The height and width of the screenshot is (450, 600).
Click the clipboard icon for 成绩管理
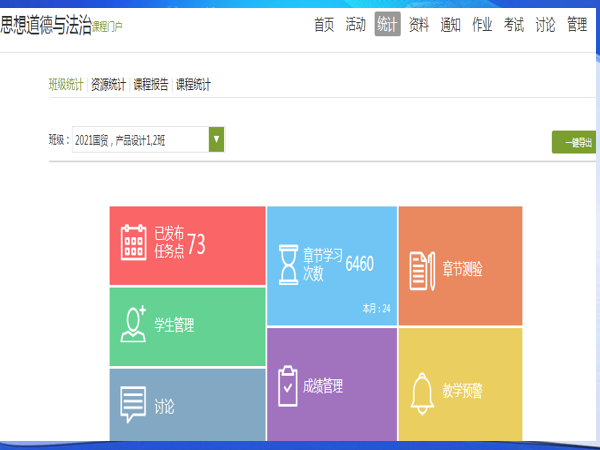pyautogui.click(x=288, y=385)
